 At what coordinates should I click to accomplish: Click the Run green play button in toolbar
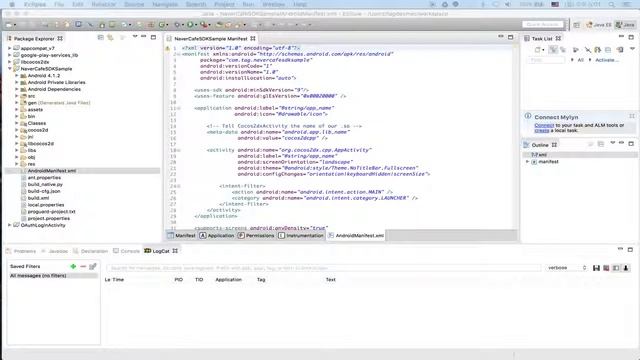[x=190, y=25]
